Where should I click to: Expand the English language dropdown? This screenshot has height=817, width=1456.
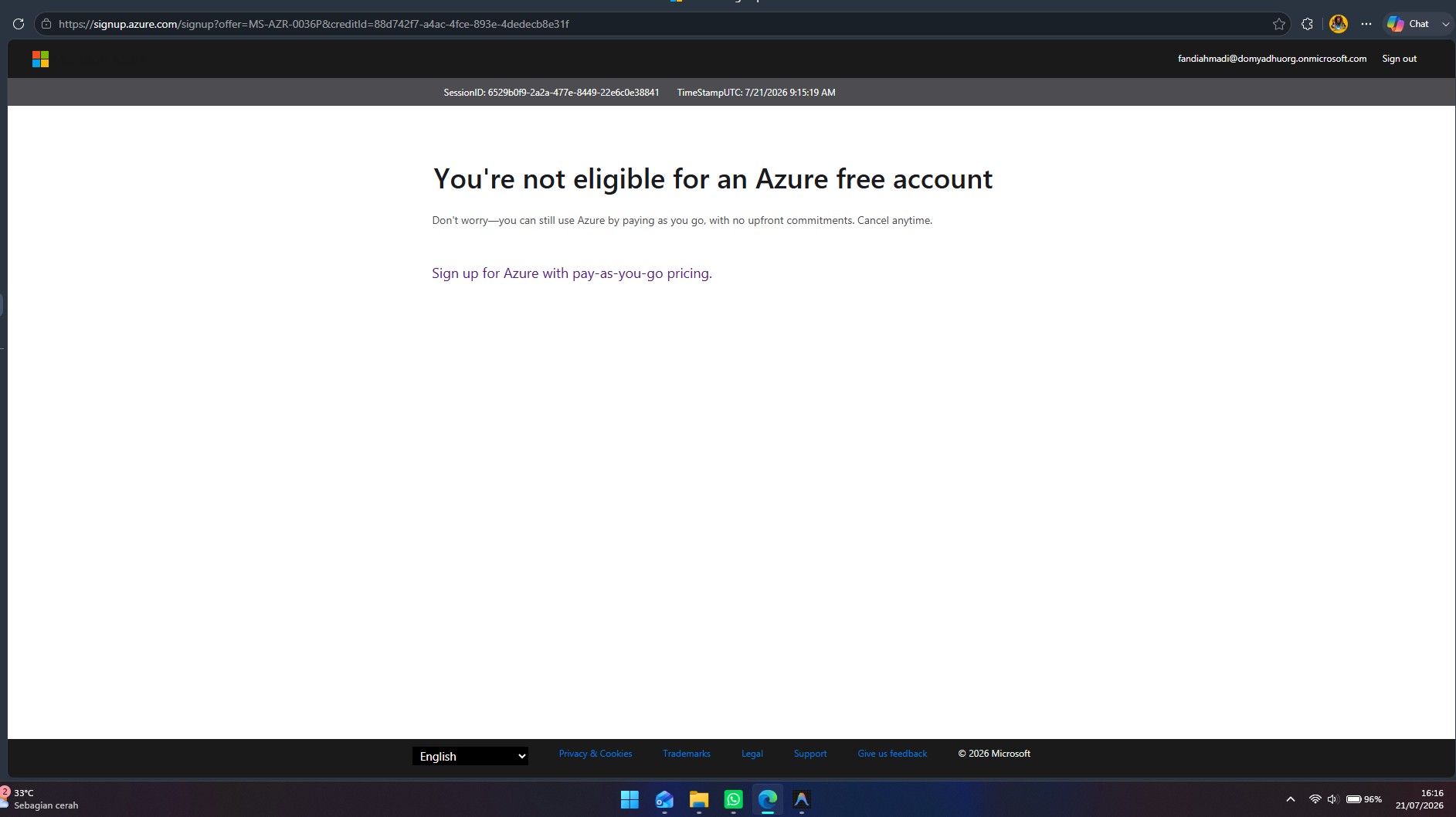click(470, 756)
